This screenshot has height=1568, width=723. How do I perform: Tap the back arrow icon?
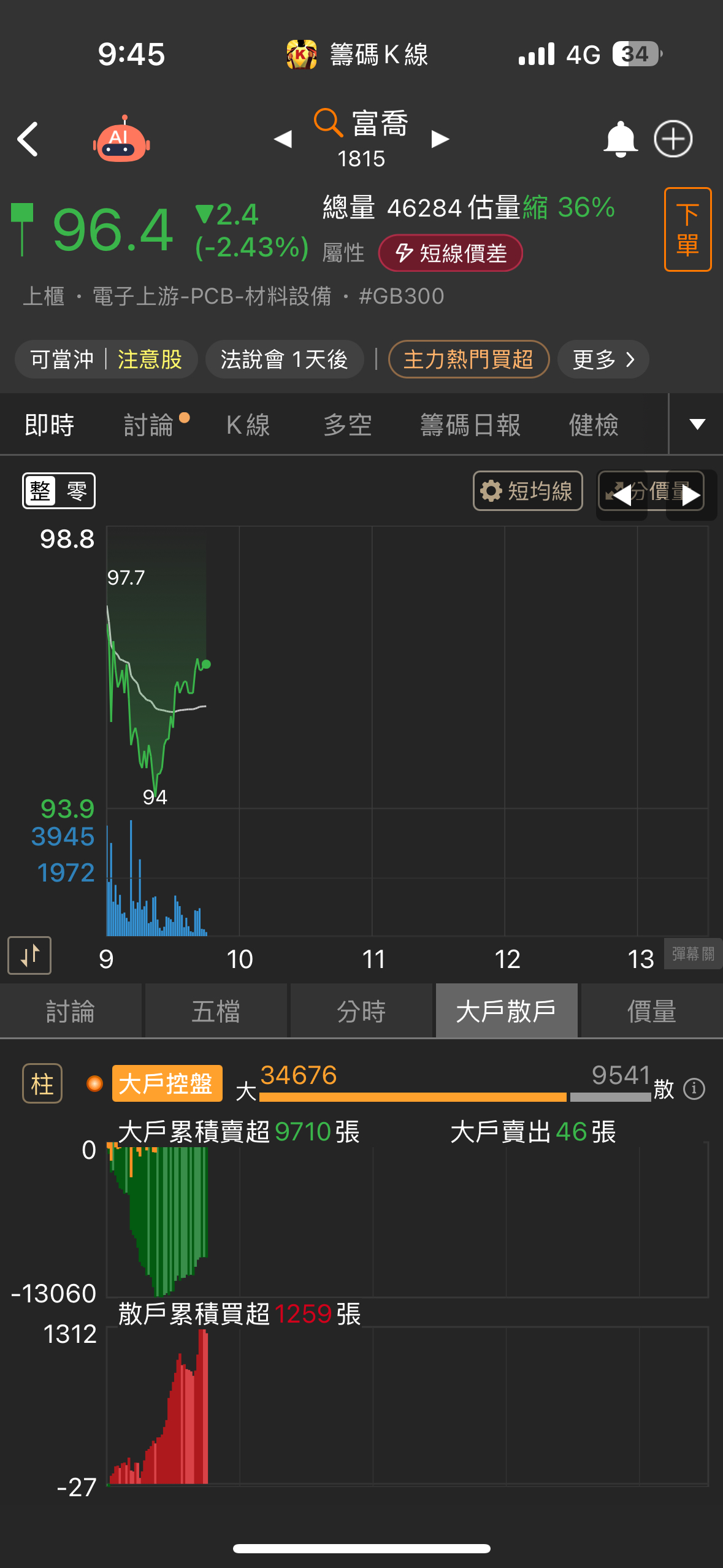(28, 139)
